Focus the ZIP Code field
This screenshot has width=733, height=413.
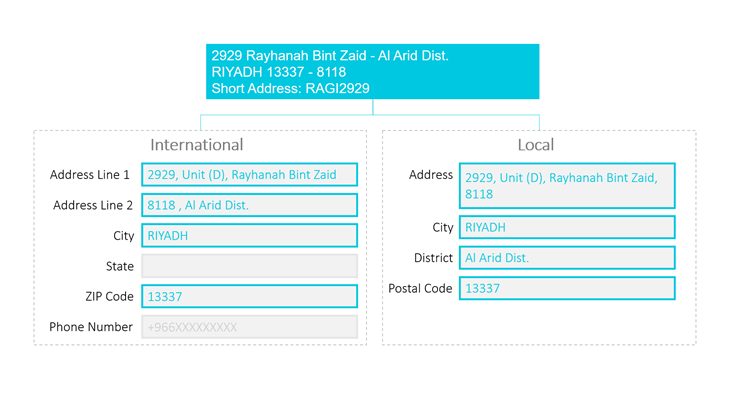249,297
